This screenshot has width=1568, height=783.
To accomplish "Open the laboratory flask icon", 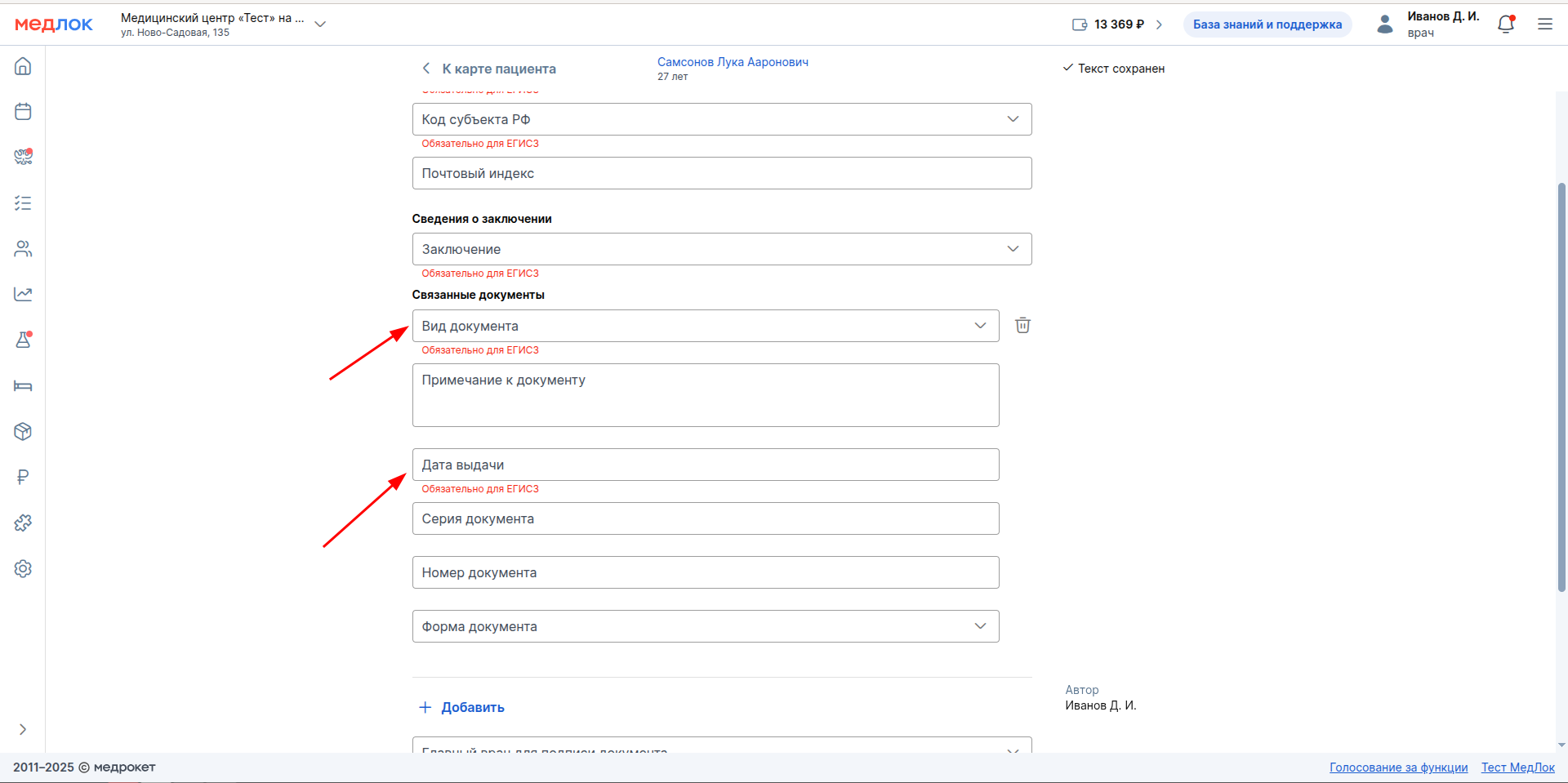I will click(x=23, y=340).
